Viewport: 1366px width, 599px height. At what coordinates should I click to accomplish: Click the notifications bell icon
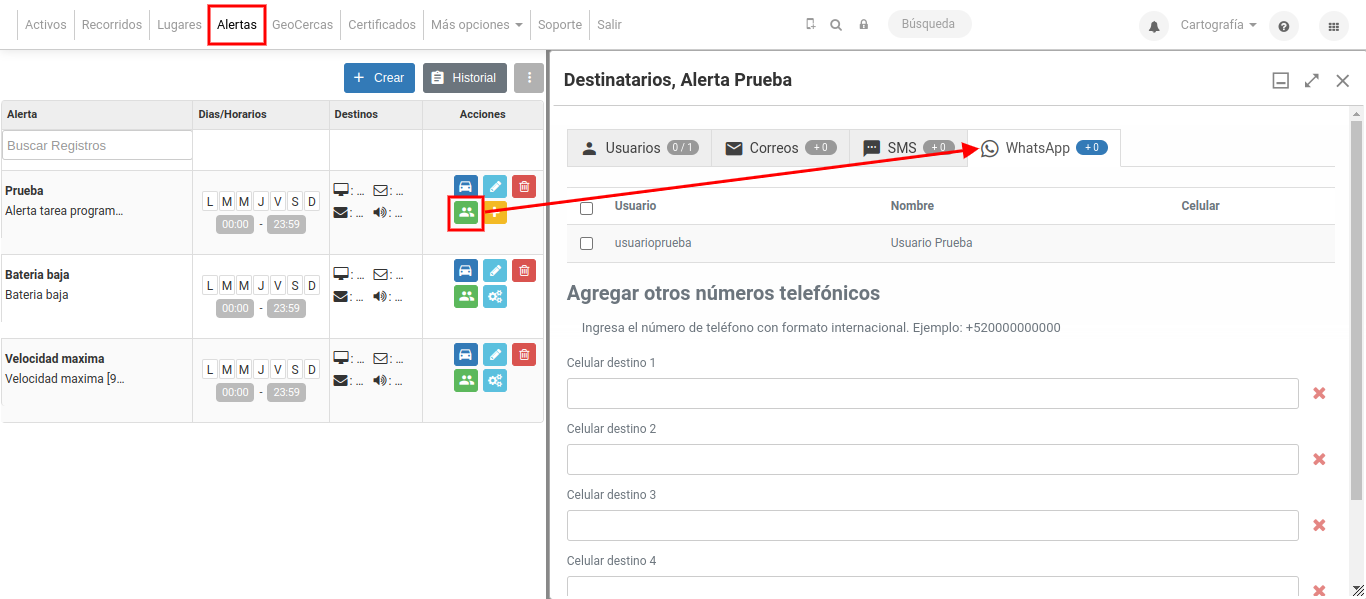(x=1154, y=26)
